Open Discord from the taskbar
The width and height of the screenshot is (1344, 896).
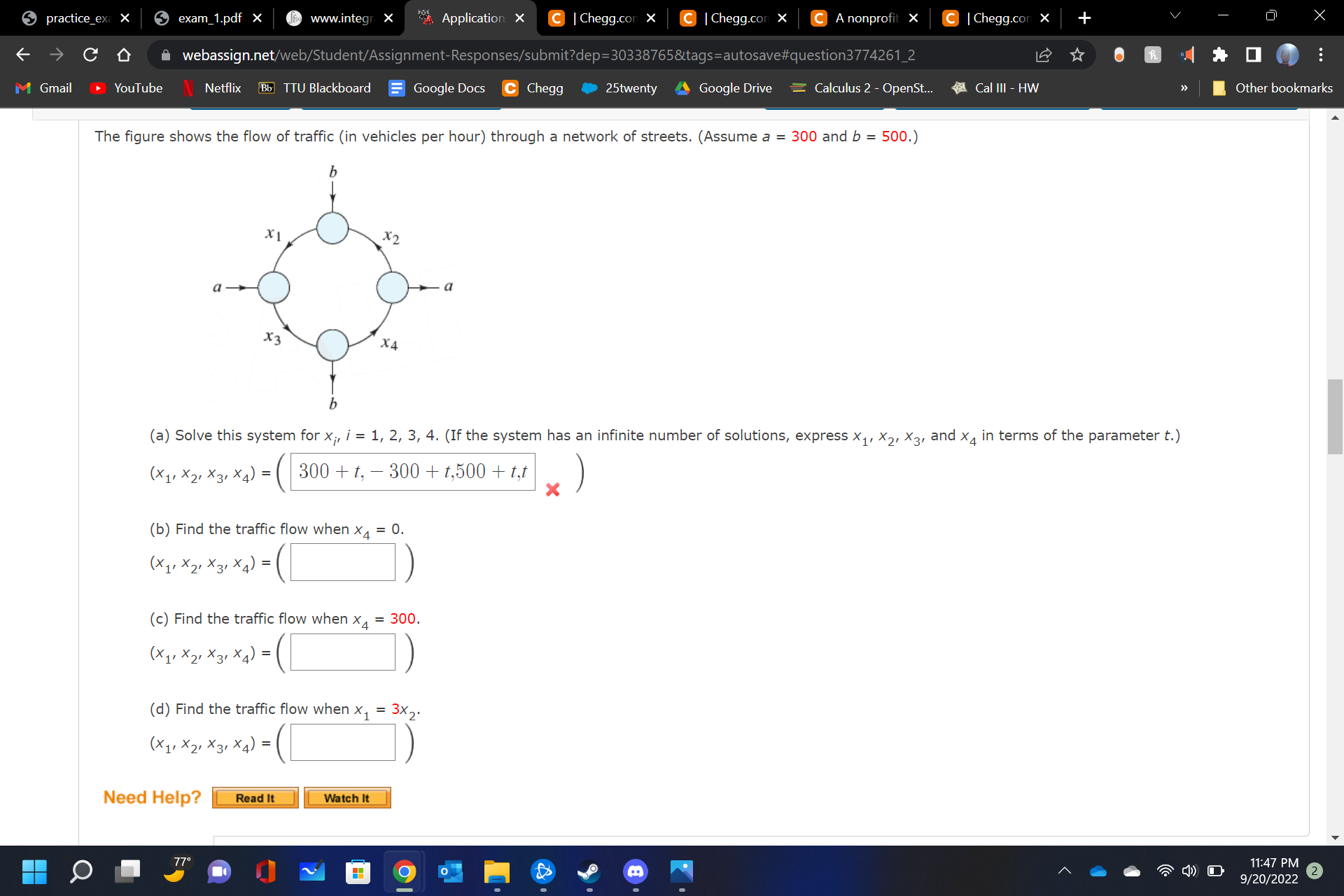pyautogui.click(x=636, y=871)
